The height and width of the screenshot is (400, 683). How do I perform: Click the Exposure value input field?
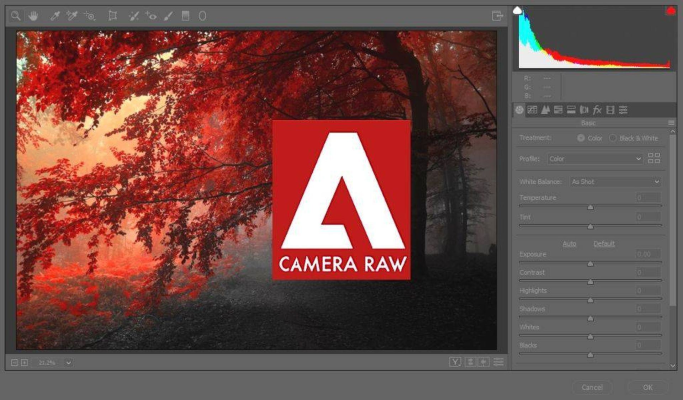click(648, 254)
